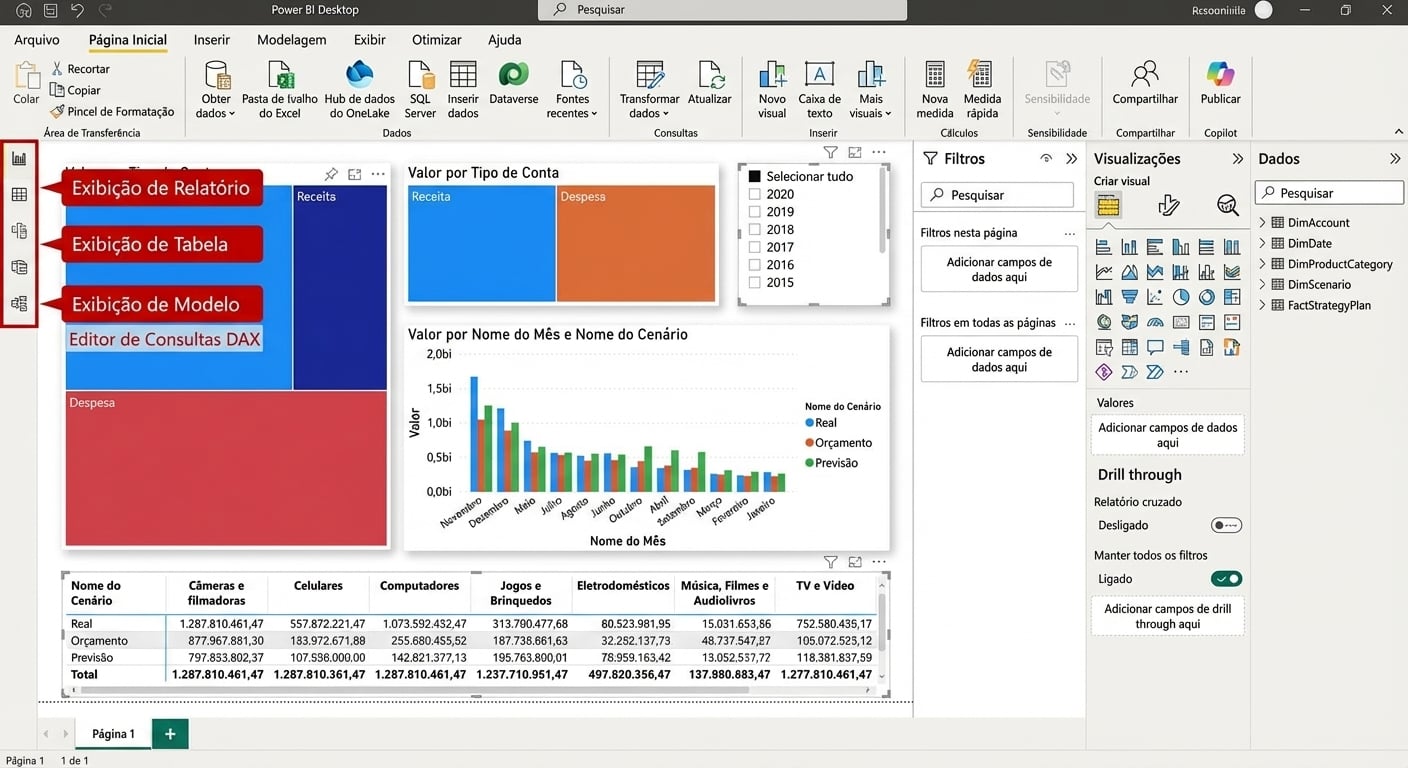
Task: Open the Exibição de Tabela view
Action: coord(20,193)
